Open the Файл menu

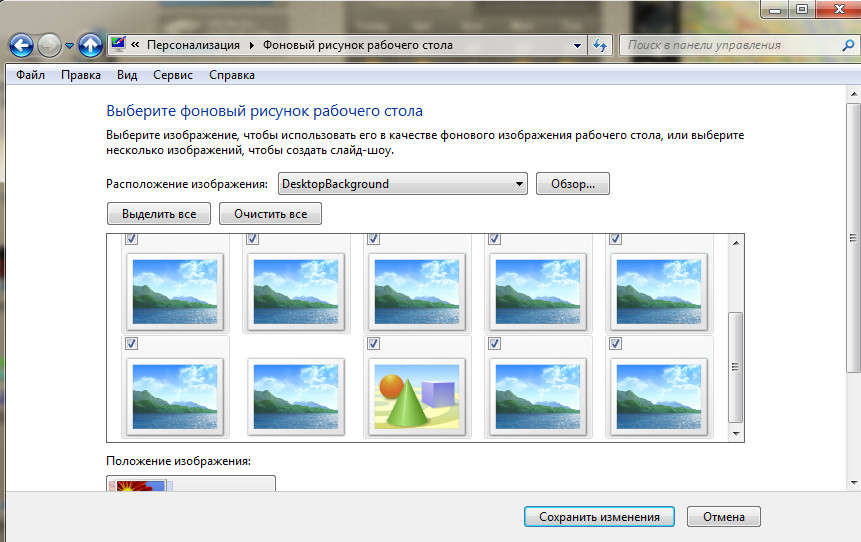(30, 75)
